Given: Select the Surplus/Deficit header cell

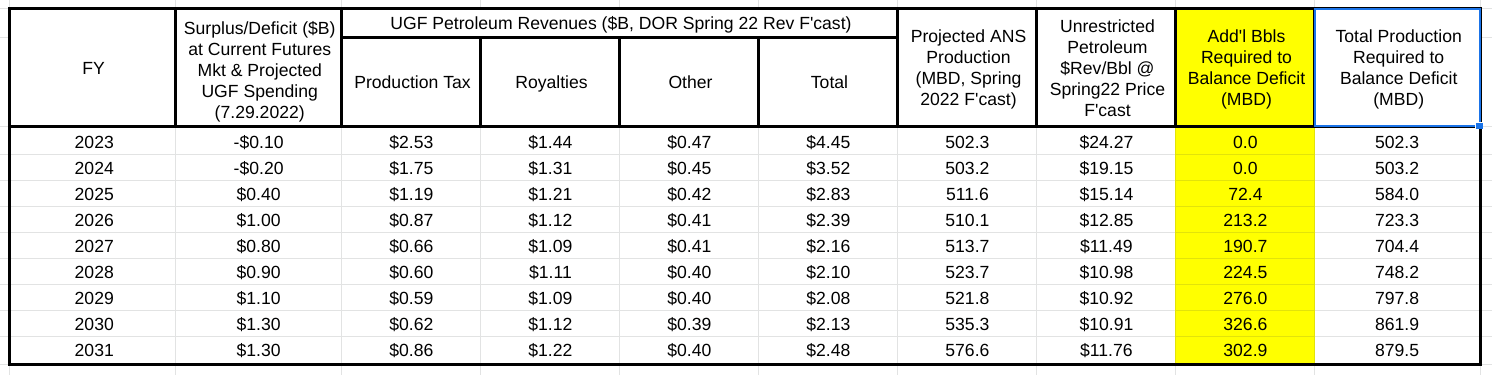Looking at the screenshot, I should click(x=257, y=68).
